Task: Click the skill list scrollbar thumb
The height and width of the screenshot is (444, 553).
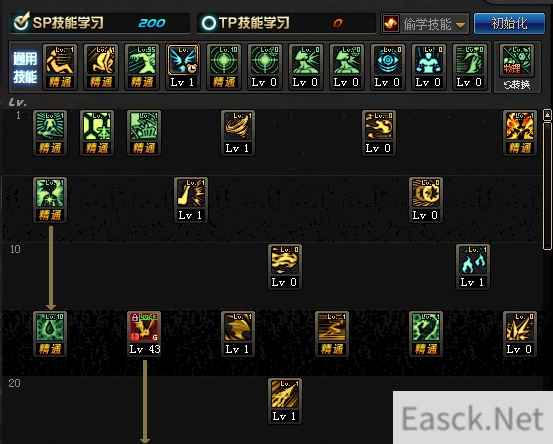Action: pyautogui.click(x=547, y=185)
